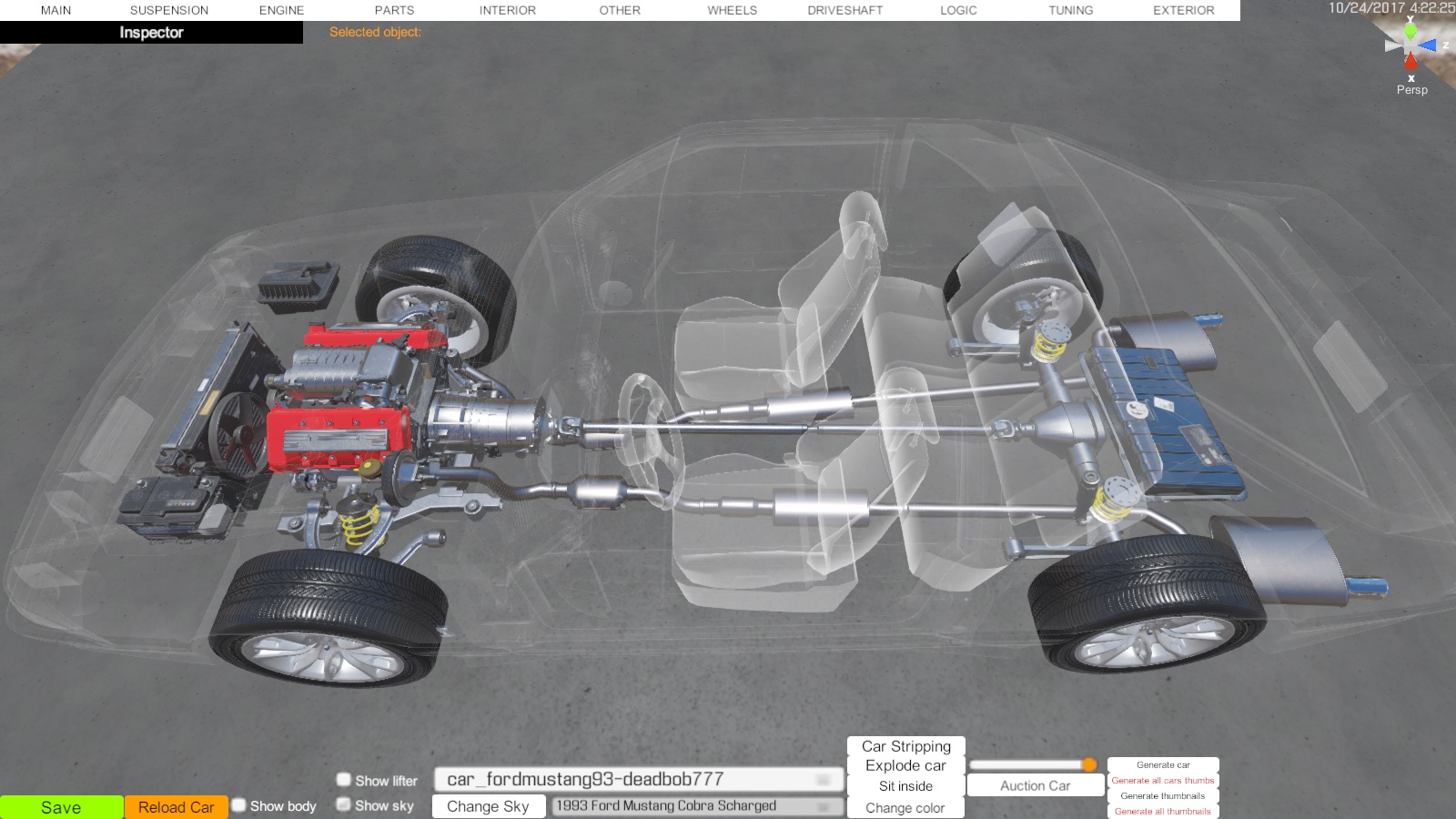Click the center cube of orientation gizmo
This screenshot has height=819, width=1456.
pos(1410,45)
